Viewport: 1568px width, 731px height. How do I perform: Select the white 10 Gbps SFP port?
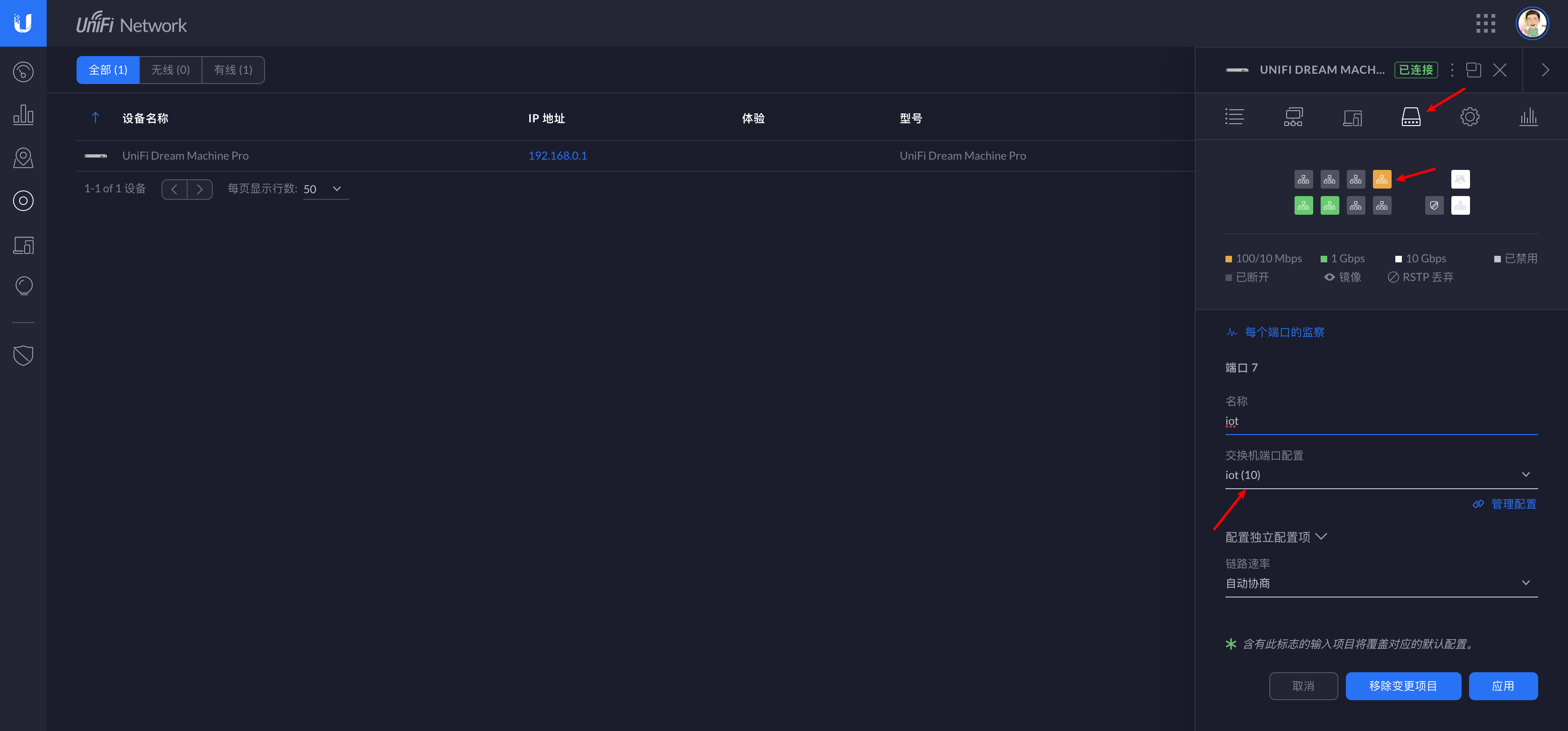click(x=1460, y=206)
